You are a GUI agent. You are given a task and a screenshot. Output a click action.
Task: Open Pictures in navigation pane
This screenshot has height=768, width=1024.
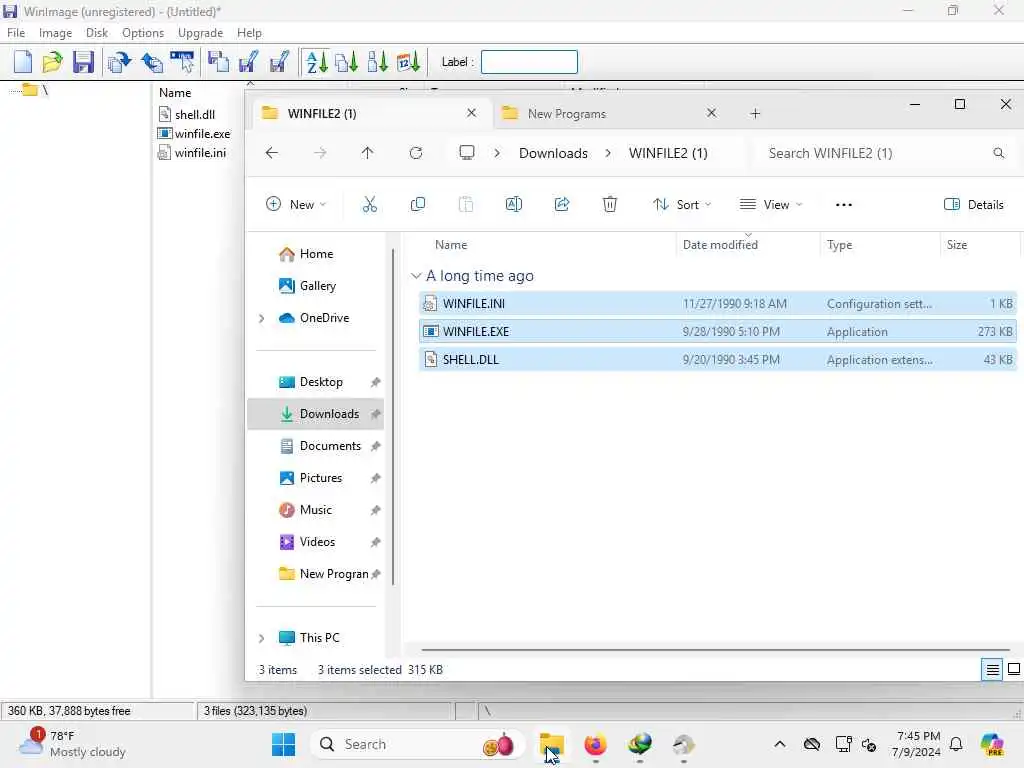coord(321,478)
